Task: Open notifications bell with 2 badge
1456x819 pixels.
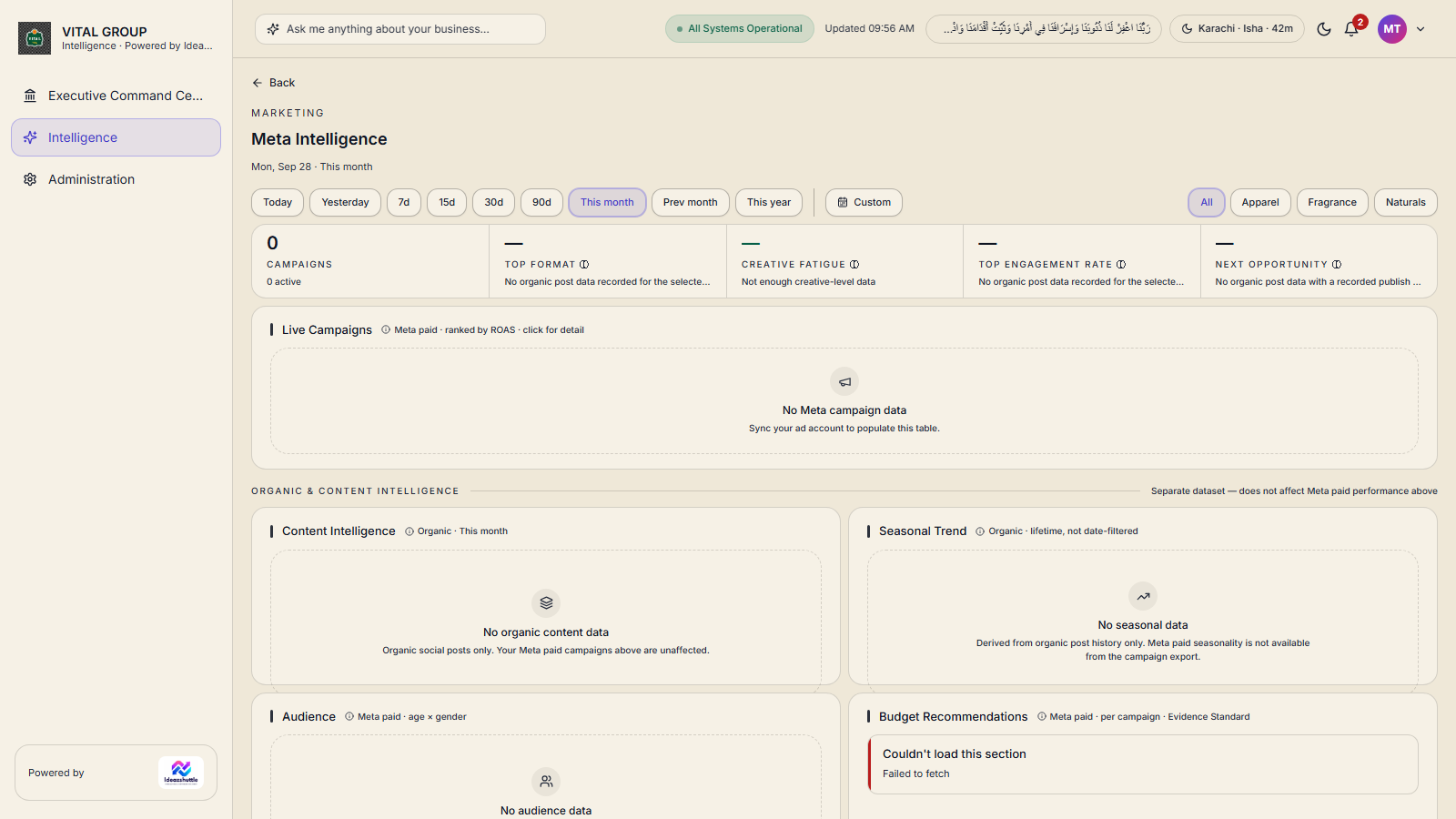Action: pos(1351,29)
